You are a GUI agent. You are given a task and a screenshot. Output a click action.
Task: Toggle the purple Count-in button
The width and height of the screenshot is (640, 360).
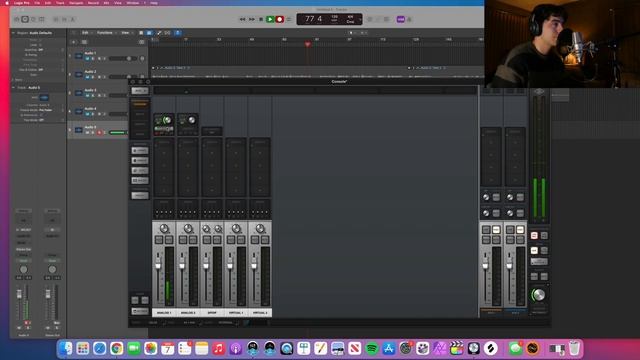(x=401, y=19)
